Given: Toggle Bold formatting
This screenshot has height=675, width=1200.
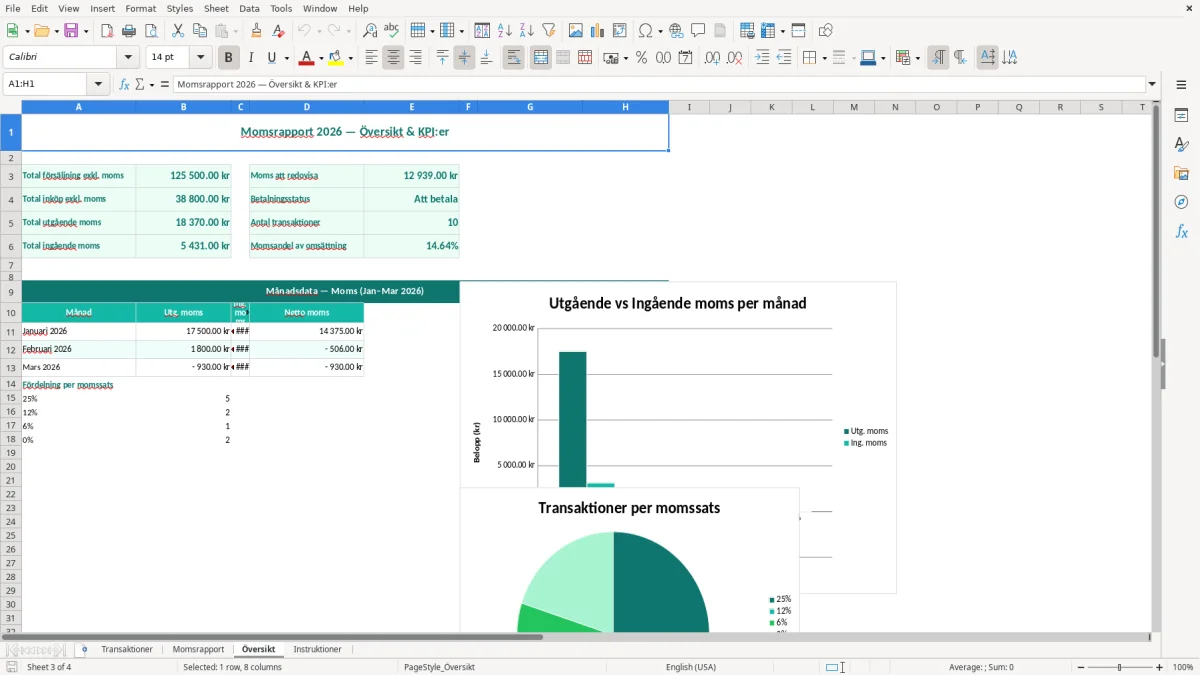Looking at the screenshot, I should 229,58.
